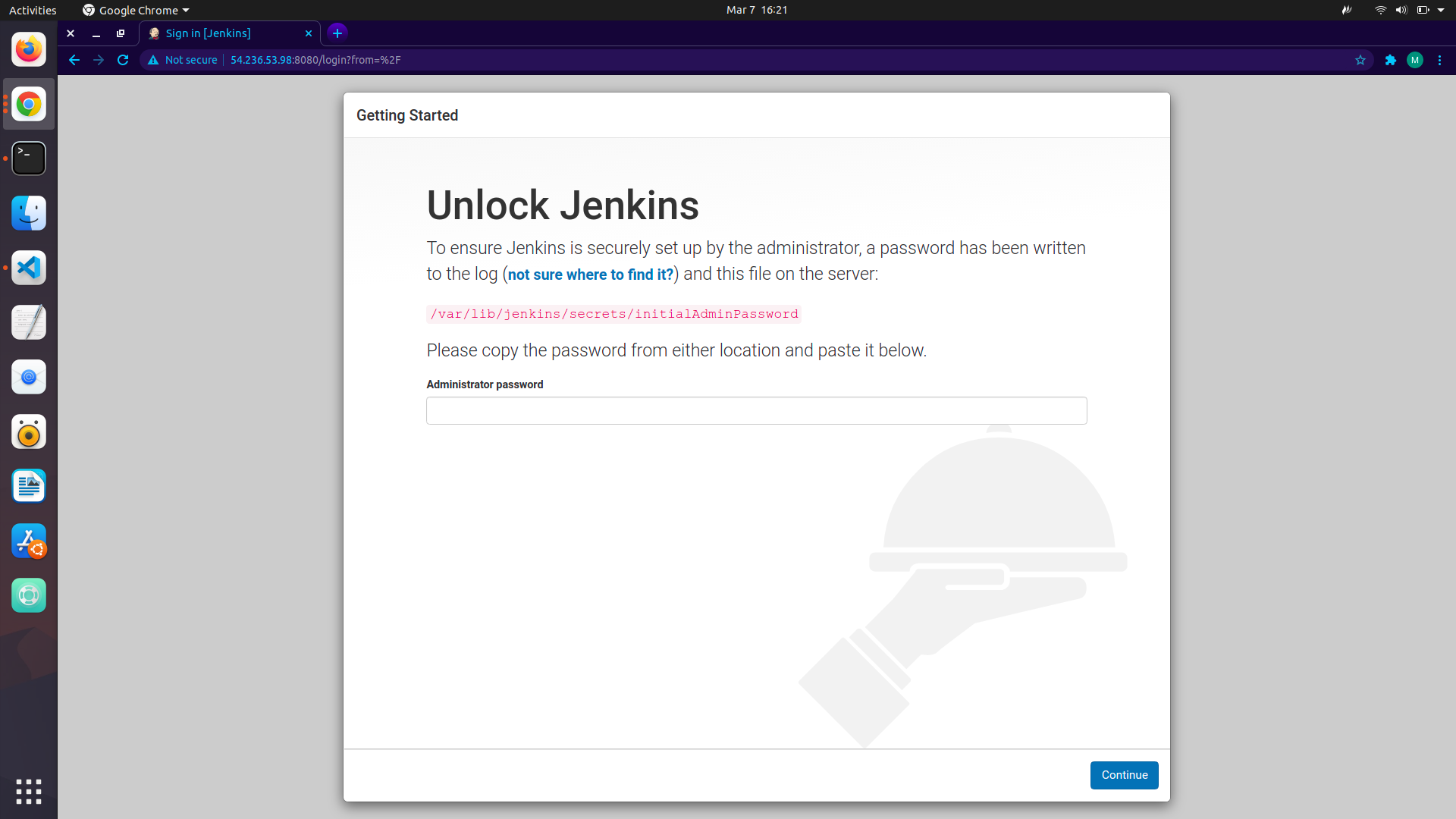Open the clock and calendar panel
1456x819 pixels.
[757, 10]
